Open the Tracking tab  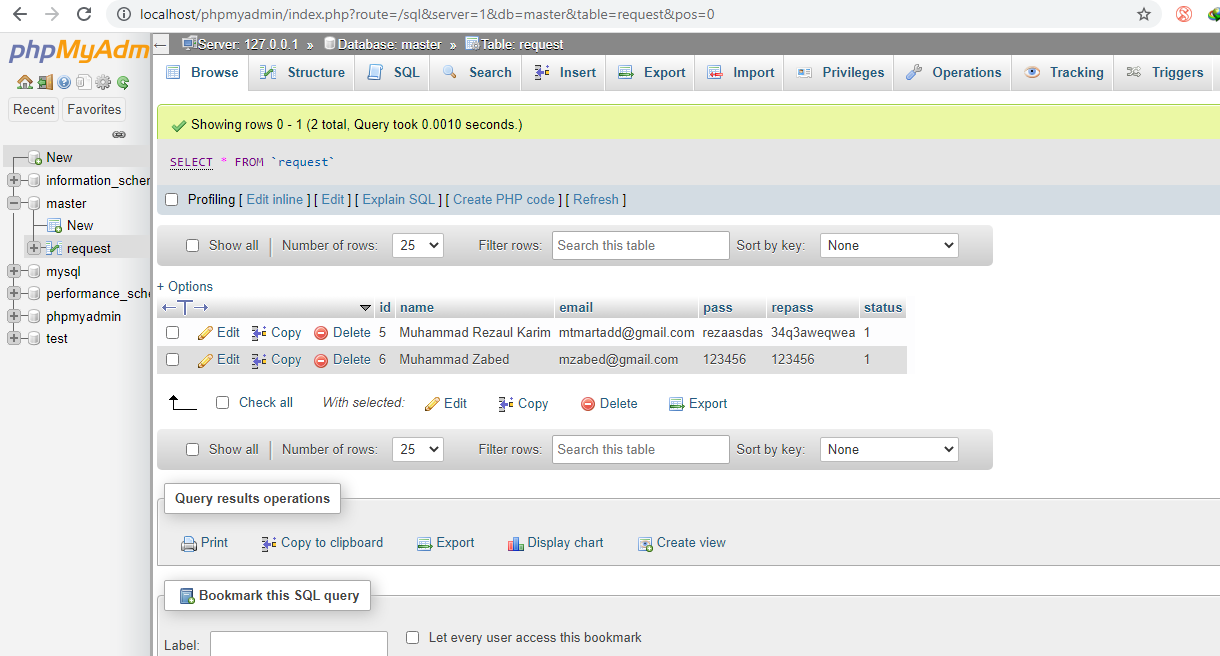coord(1063,72)
